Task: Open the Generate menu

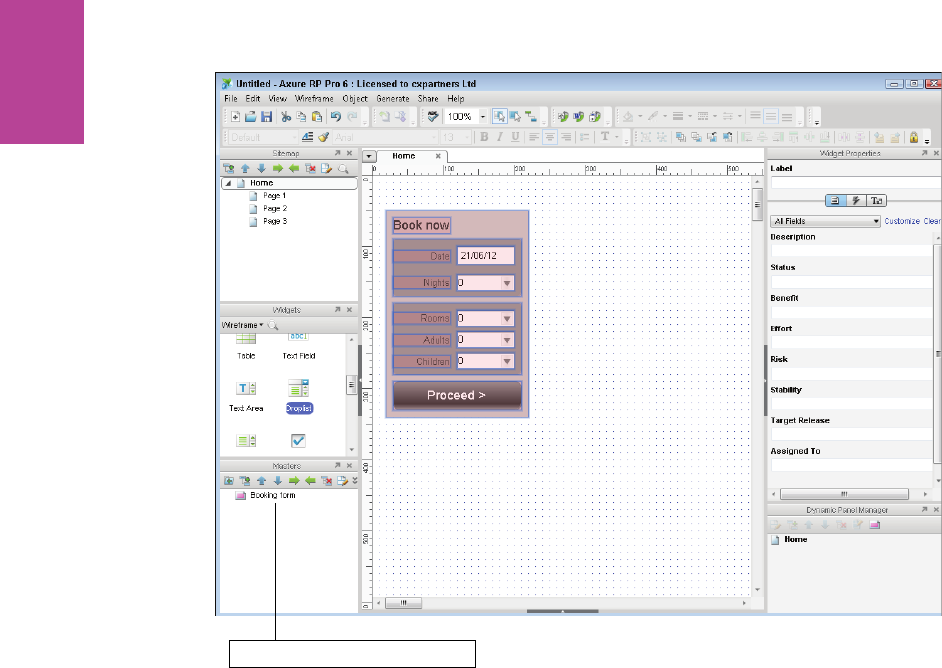Action: tap(394, 99)
